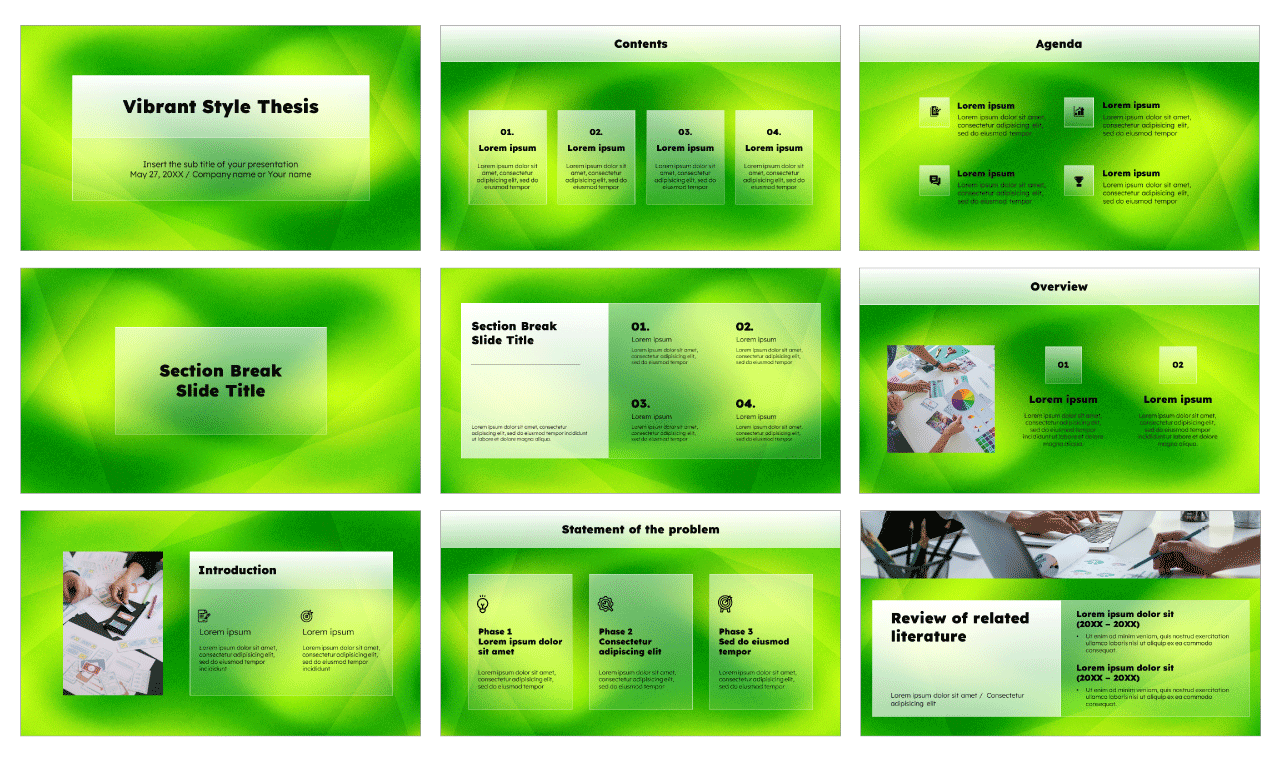Click the target award icon above Phase 3

point(725,603)
